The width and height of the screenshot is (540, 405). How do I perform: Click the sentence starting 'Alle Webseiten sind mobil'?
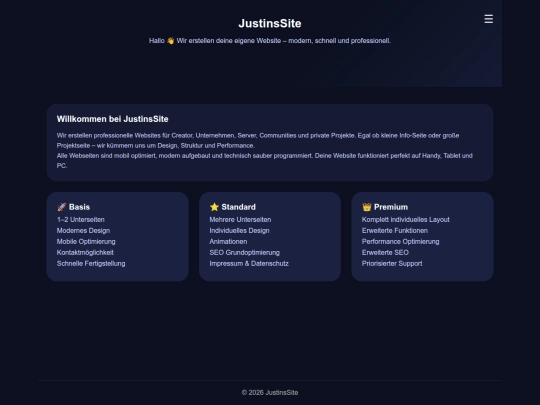click(x=264, y=161)
